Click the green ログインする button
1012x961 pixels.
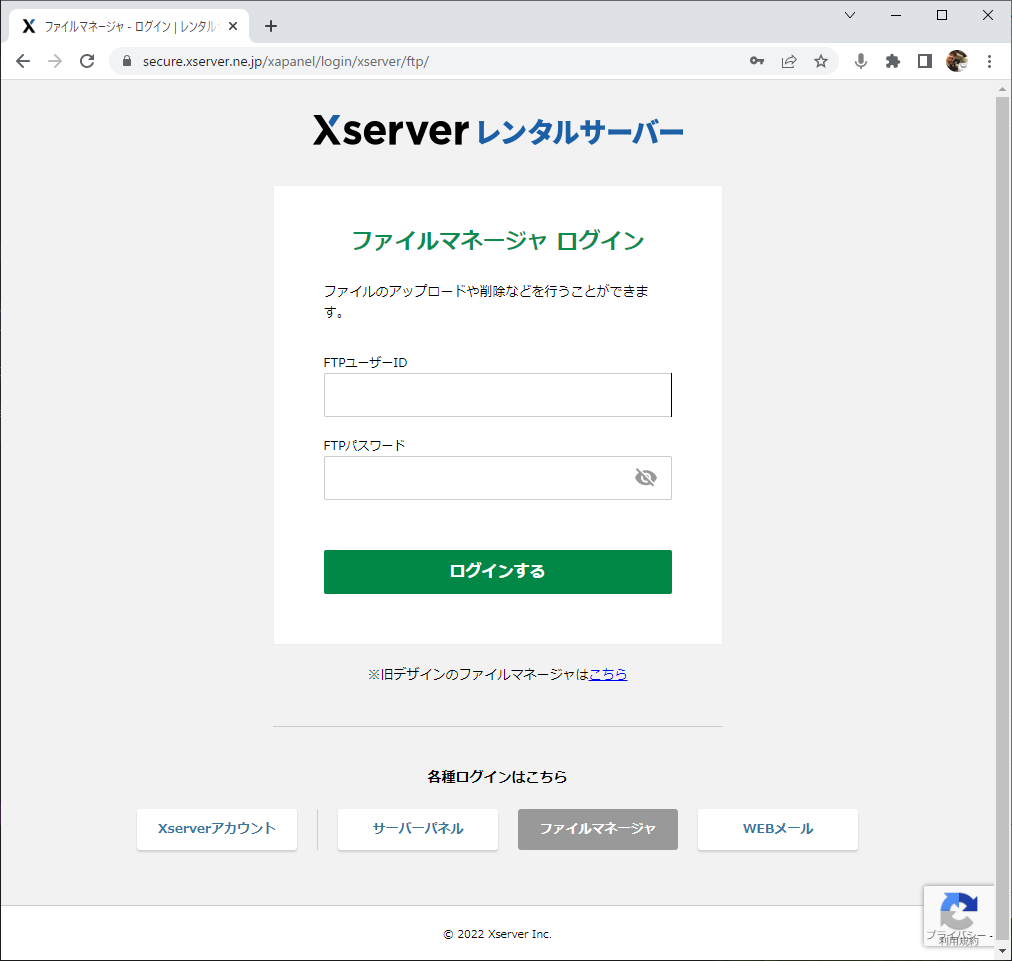498,572
